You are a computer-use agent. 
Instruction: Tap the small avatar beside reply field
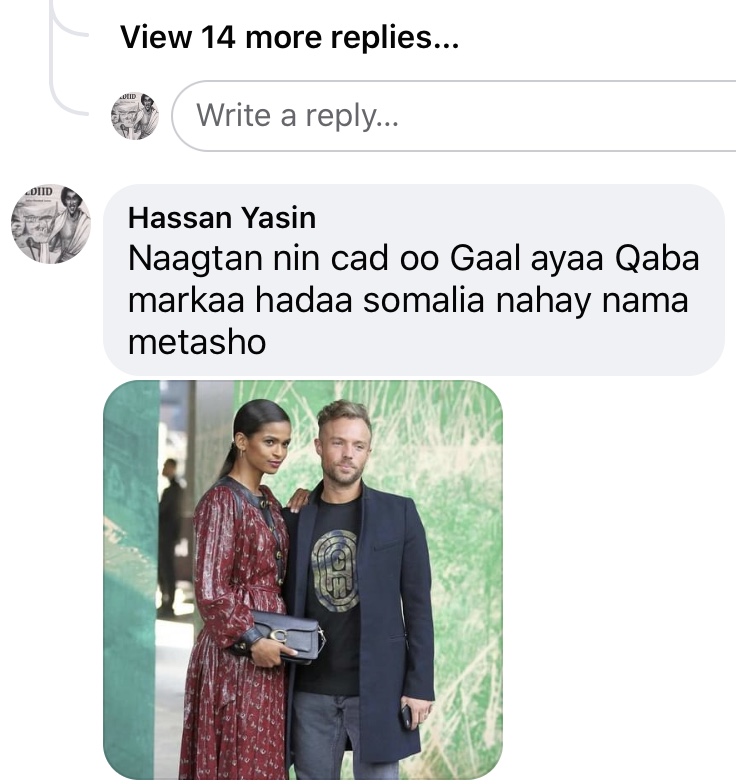[x=134, y=116]
